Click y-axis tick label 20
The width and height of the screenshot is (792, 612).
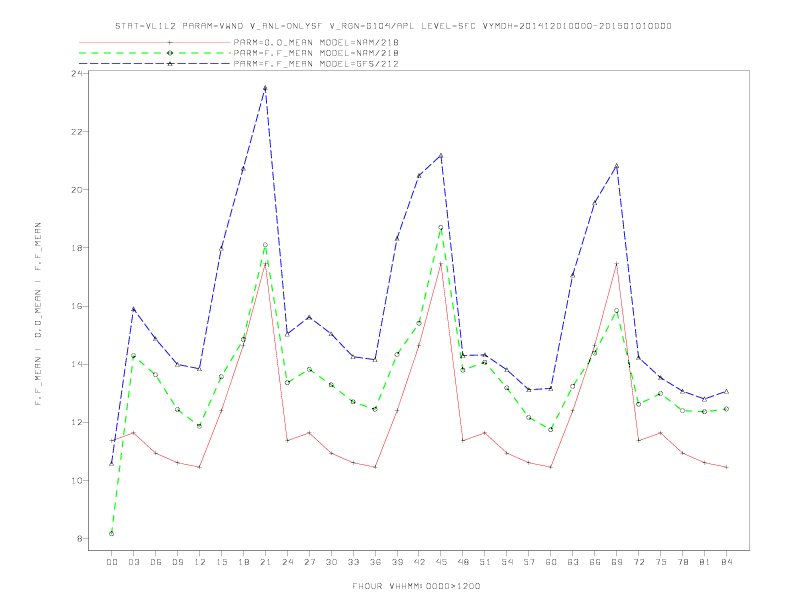click(x=77, y=190)
